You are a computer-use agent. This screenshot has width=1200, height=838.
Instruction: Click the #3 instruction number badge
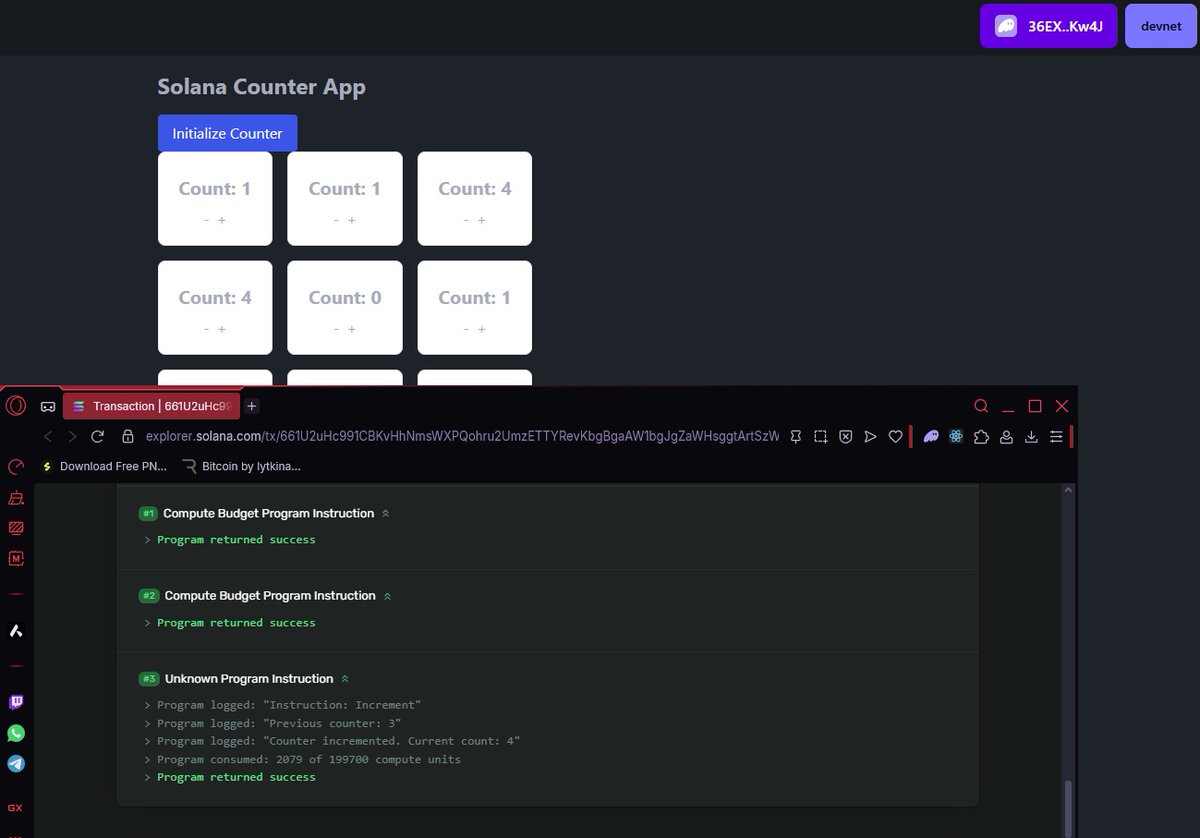tap(148, 679)
